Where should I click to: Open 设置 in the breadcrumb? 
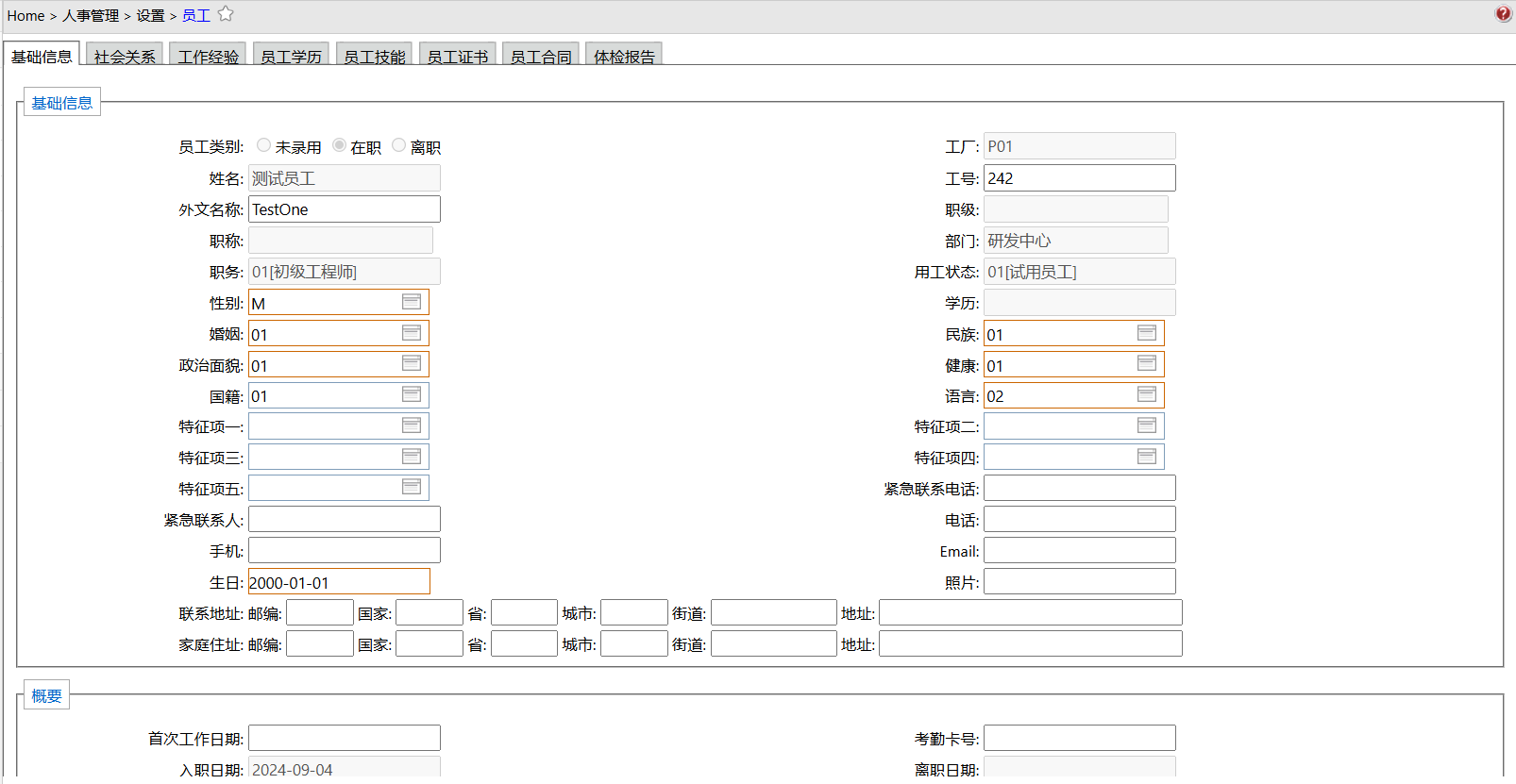click(x=150, y=15)
